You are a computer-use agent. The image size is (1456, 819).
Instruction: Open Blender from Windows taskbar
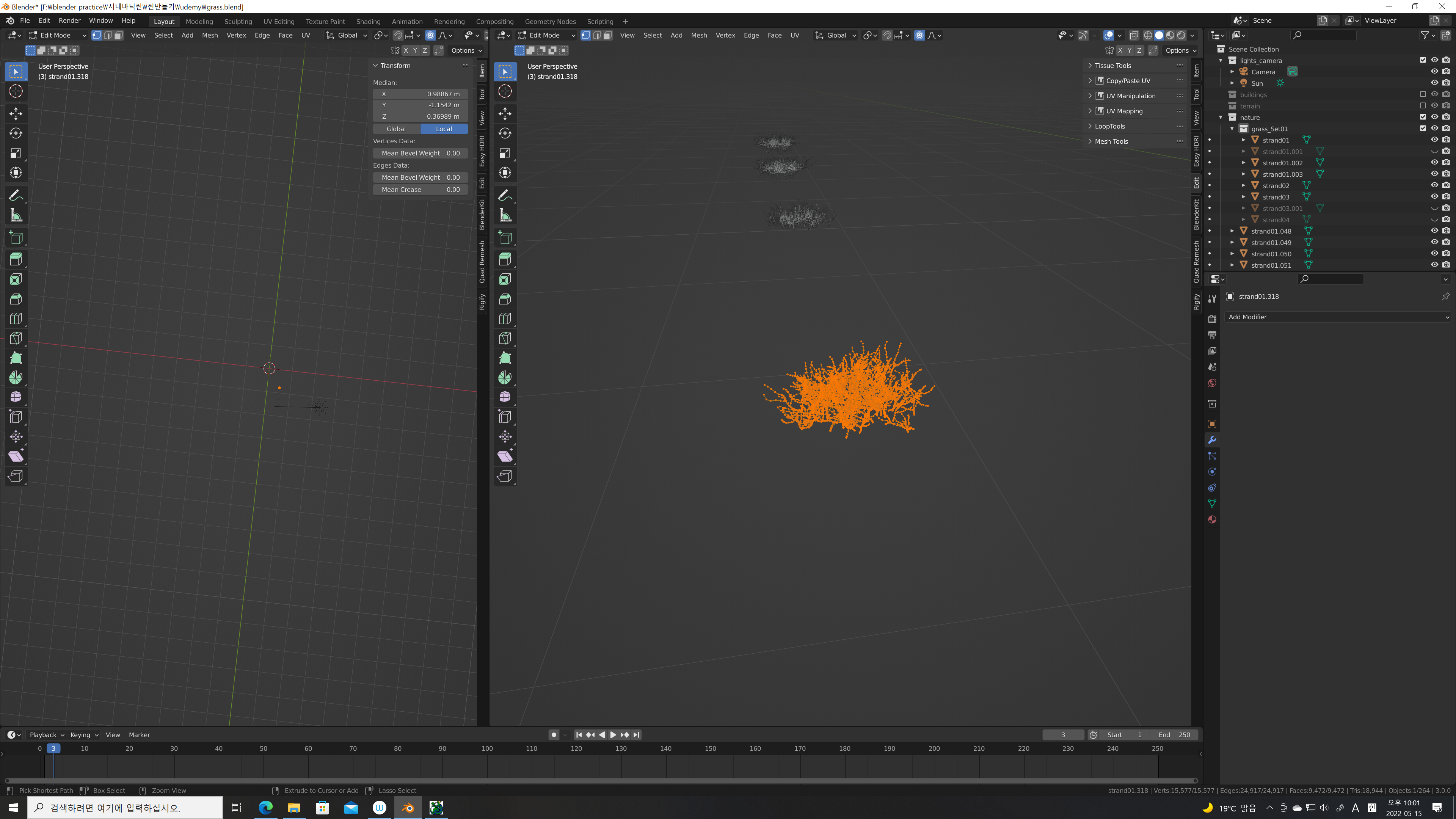coord(408,807)
